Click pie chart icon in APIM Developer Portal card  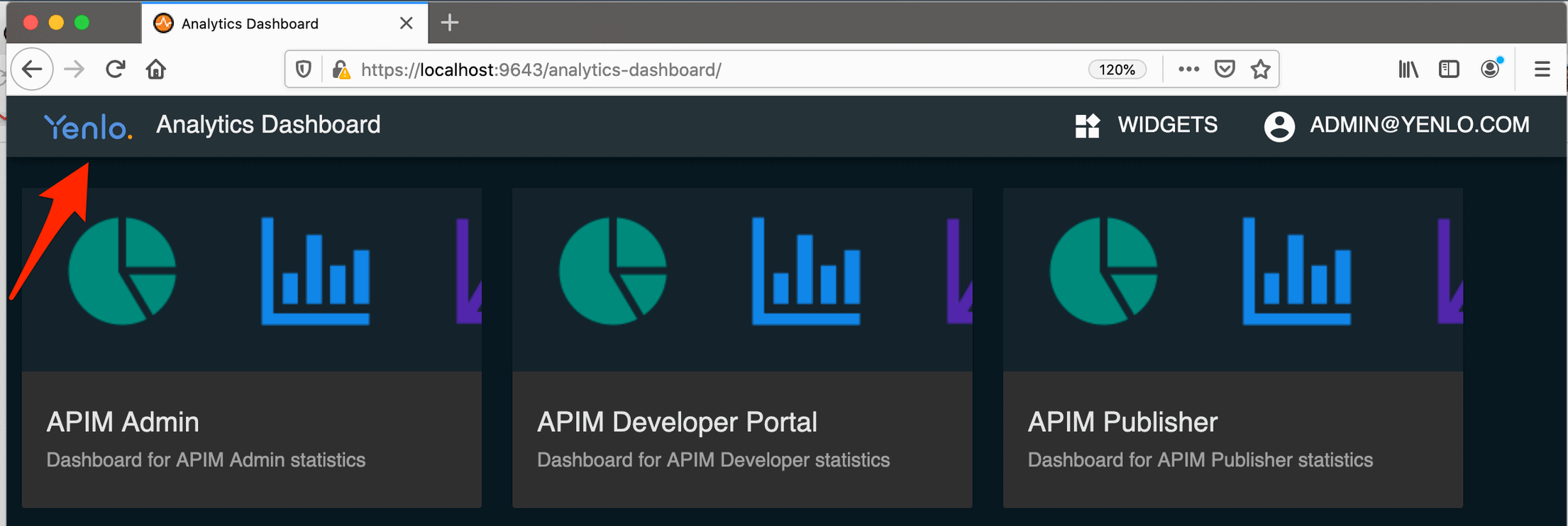point(613,271)
